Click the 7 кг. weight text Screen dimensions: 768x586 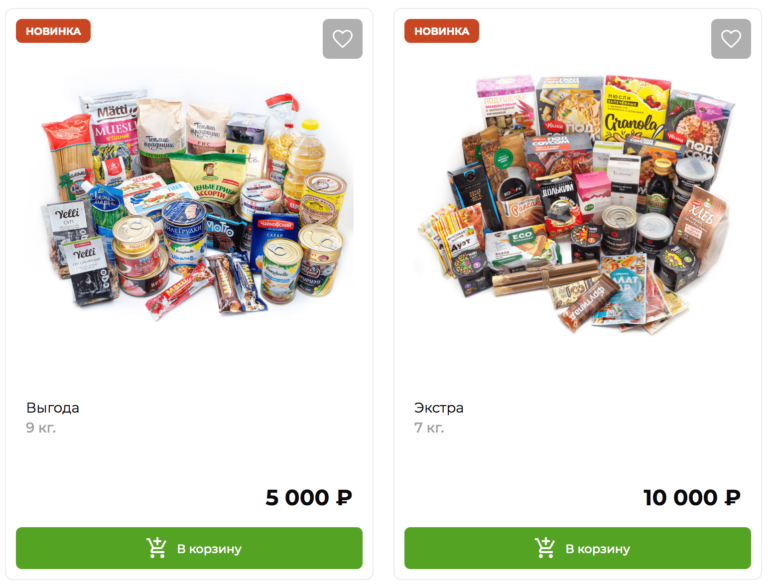429,428
